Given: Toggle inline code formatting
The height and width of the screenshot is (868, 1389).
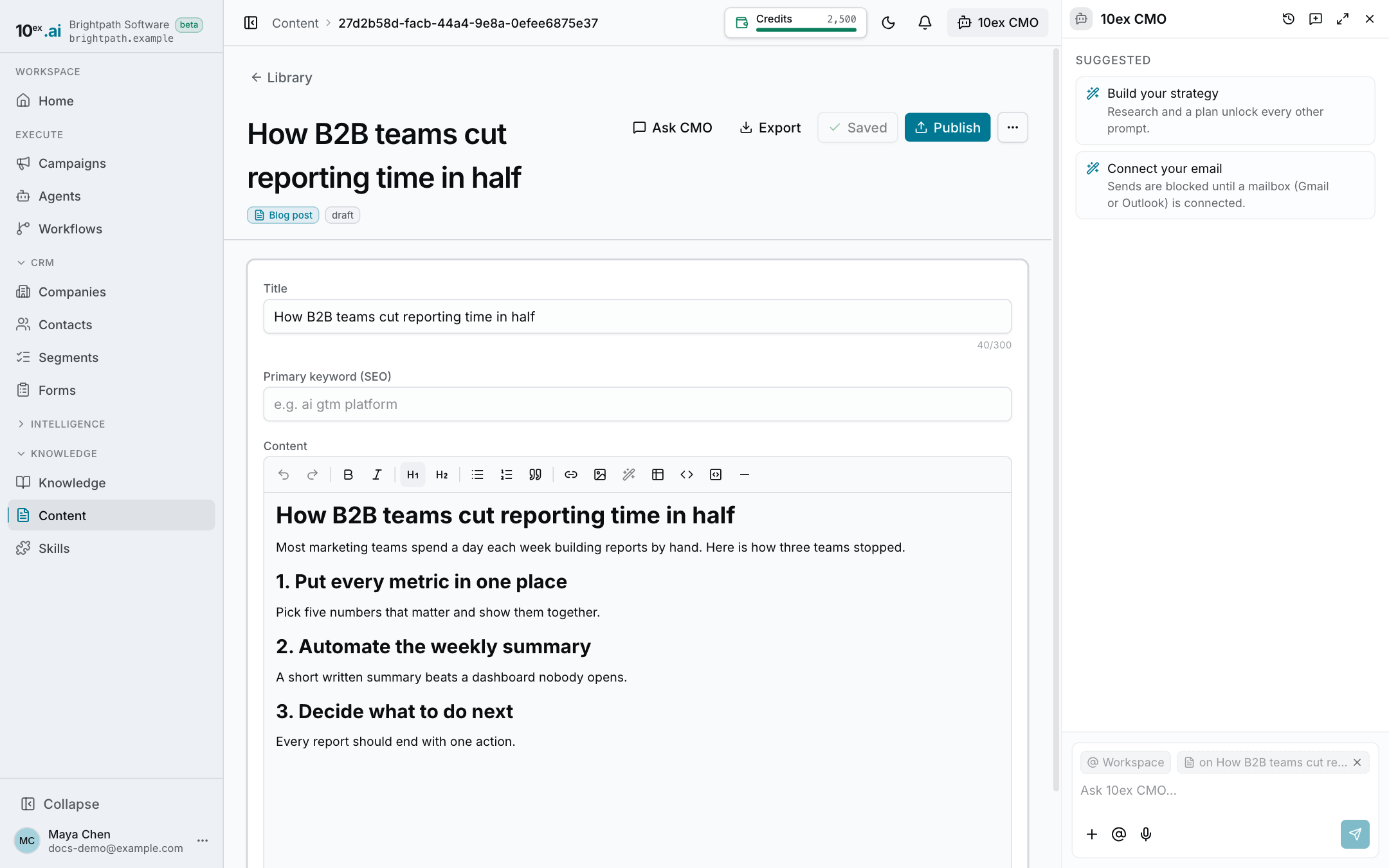Looking at the screenshot, I should tap(687, 475).
